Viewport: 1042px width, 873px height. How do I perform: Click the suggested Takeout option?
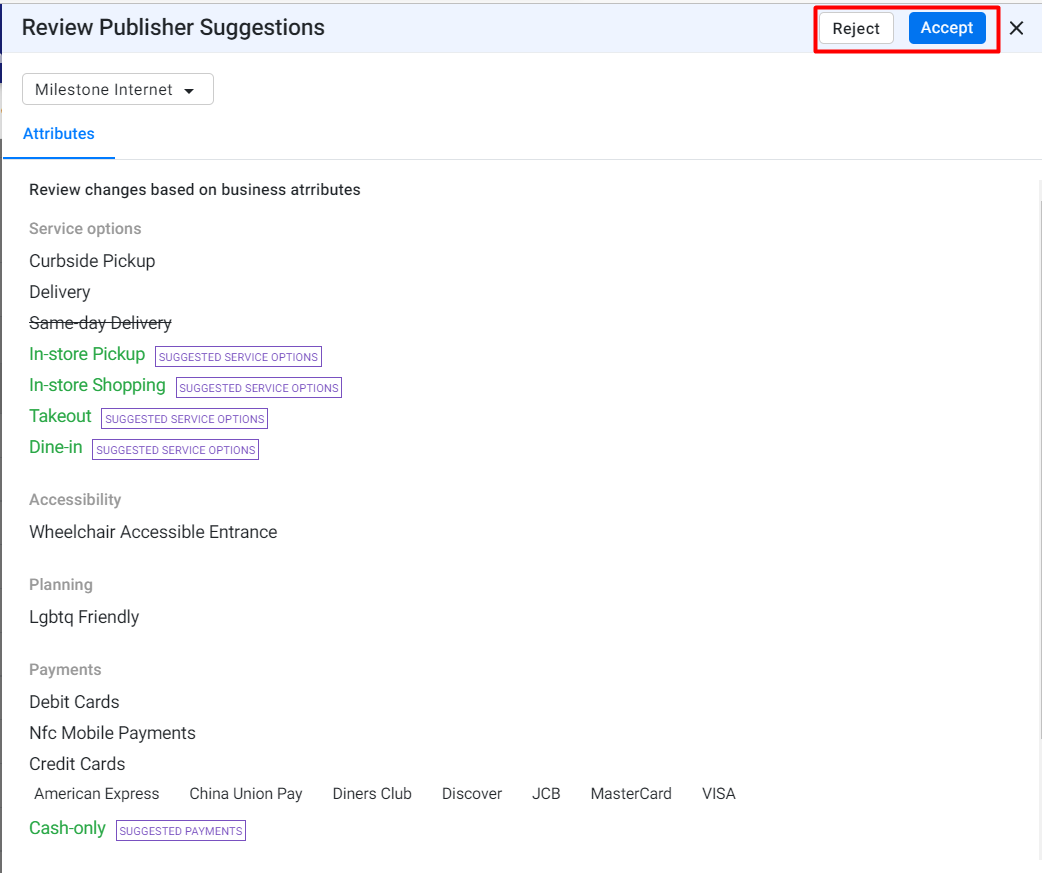pyautogui.click(x=60, y=416)
